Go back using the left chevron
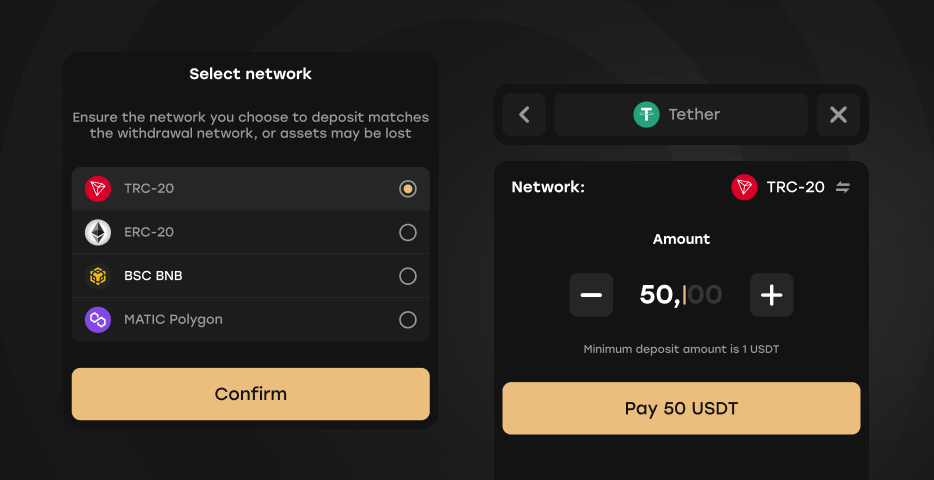 click(x=524, y=114)
